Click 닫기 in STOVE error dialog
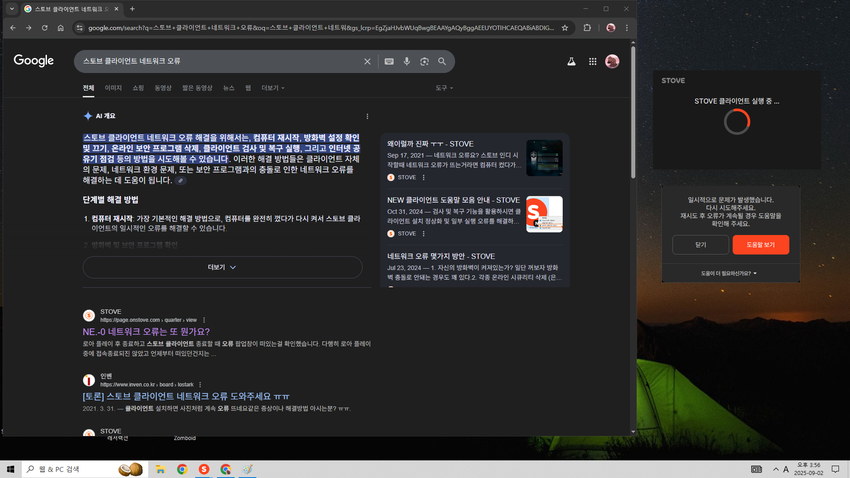This screenshot has width=850, height=478. (x=700, y=245)
